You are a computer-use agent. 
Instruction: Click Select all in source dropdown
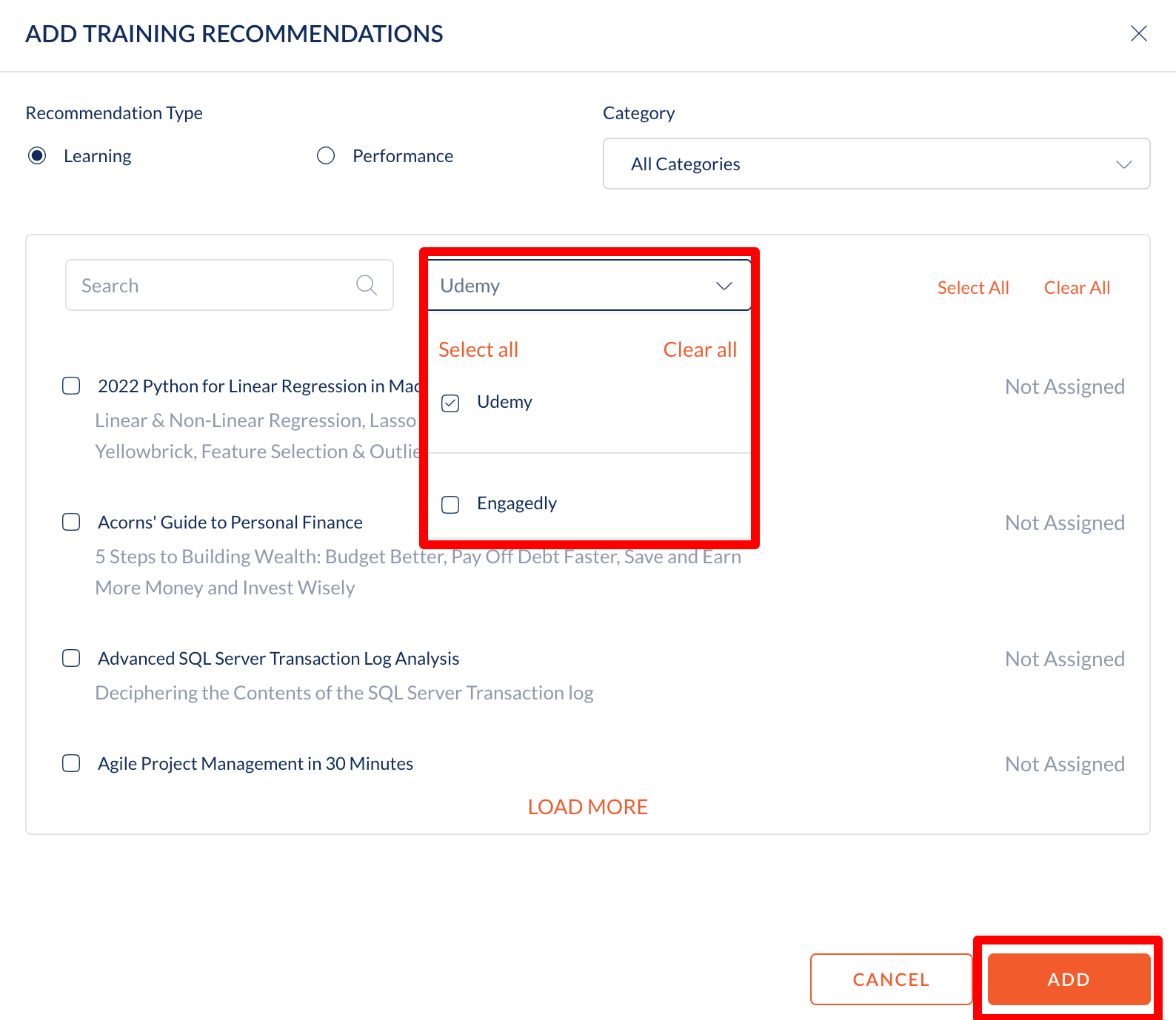(x=478, y=349)
